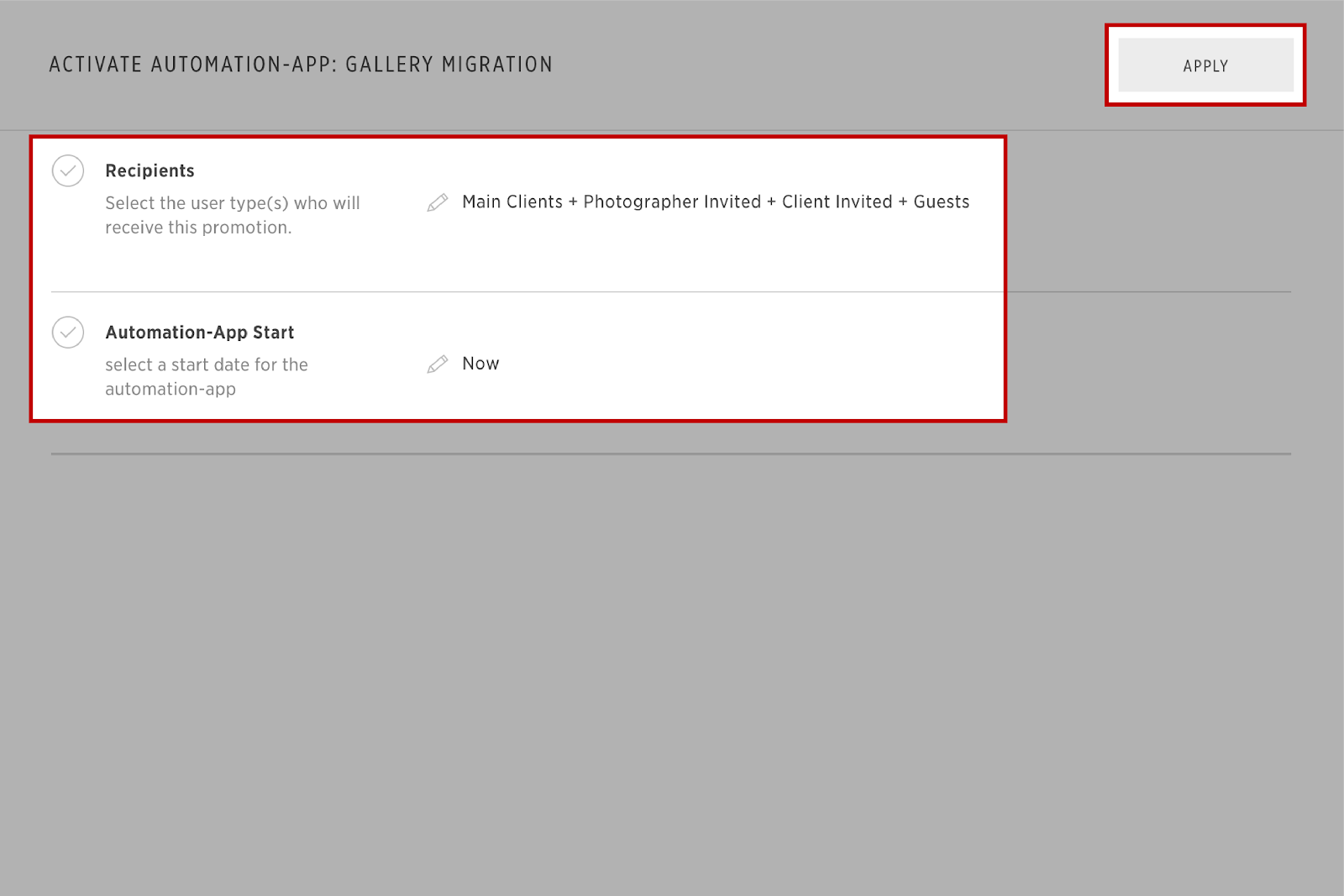The width and height of the screenshot is (1344, 896).
Task: Click the Activate Automation-App Gallery Migration title
Action: click(x=301, y=65)
